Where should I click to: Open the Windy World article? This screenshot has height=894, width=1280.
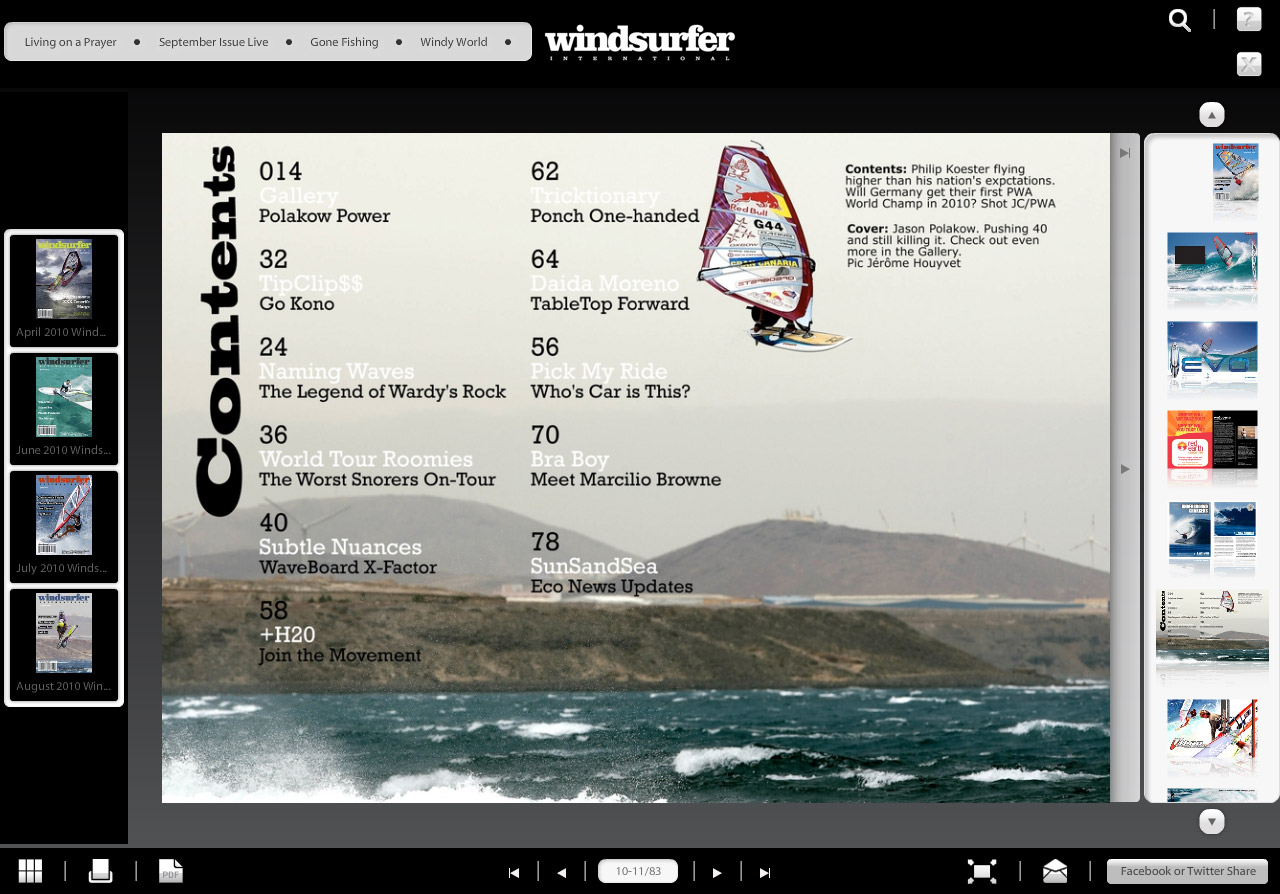click(x=453, y=41)
